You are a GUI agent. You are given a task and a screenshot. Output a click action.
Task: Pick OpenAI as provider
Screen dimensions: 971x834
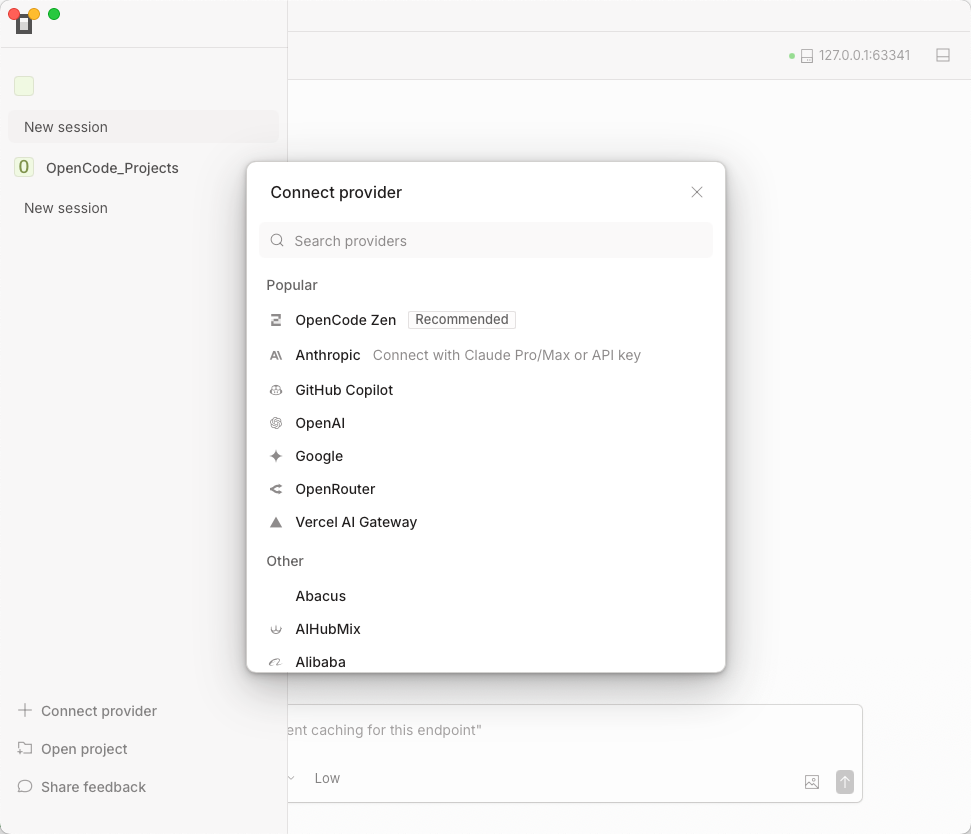320,423
